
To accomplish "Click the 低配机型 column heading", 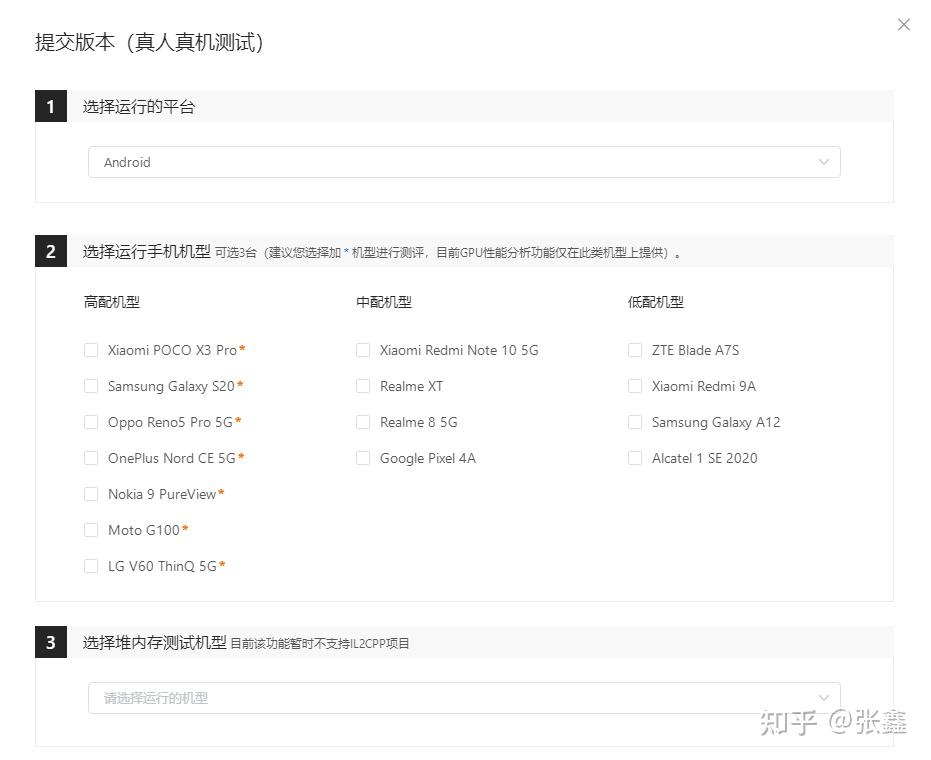I will coord(656,302).
